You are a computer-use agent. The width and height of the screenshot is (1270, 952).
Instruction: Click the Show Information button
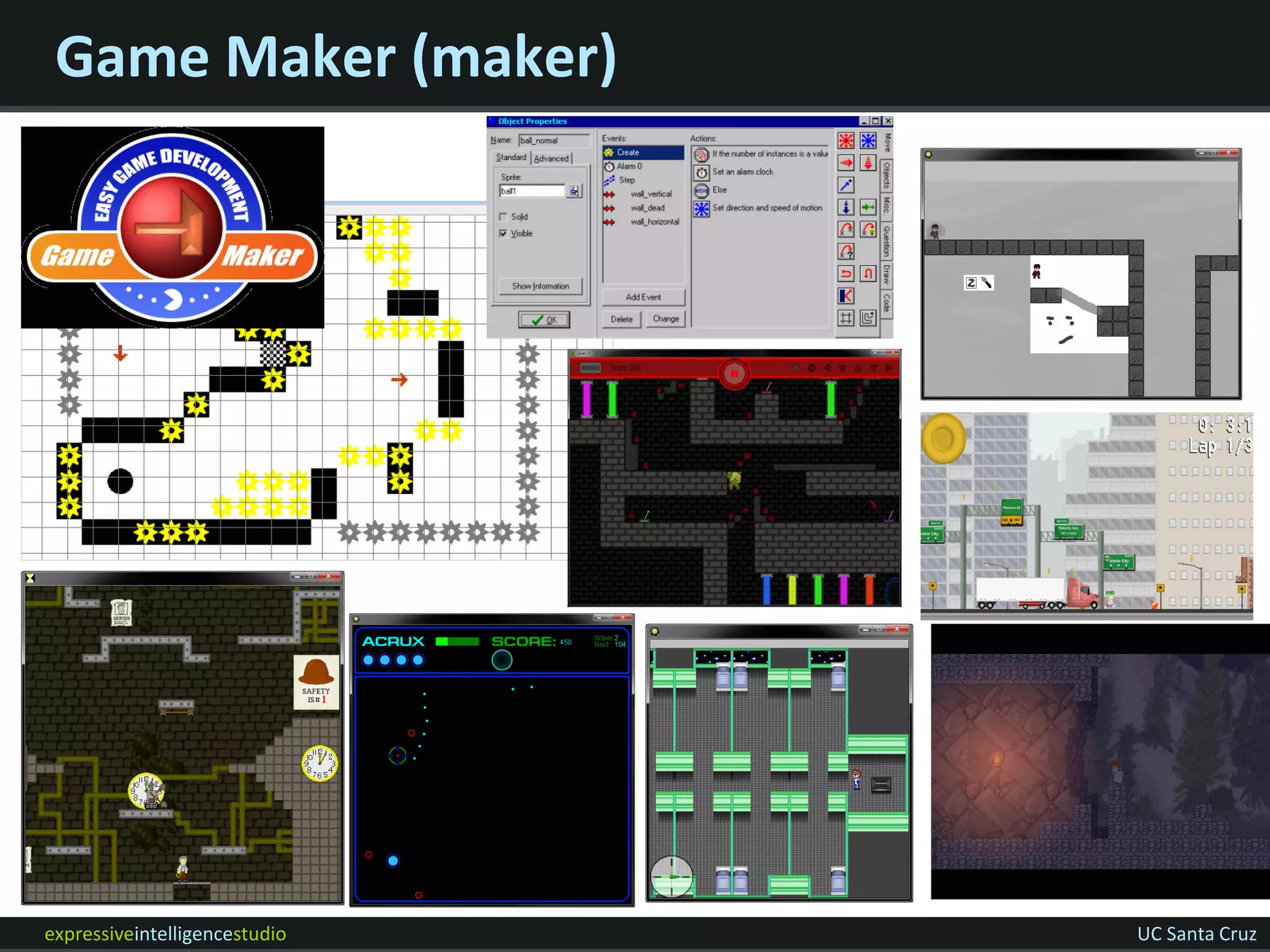[541, 286]
